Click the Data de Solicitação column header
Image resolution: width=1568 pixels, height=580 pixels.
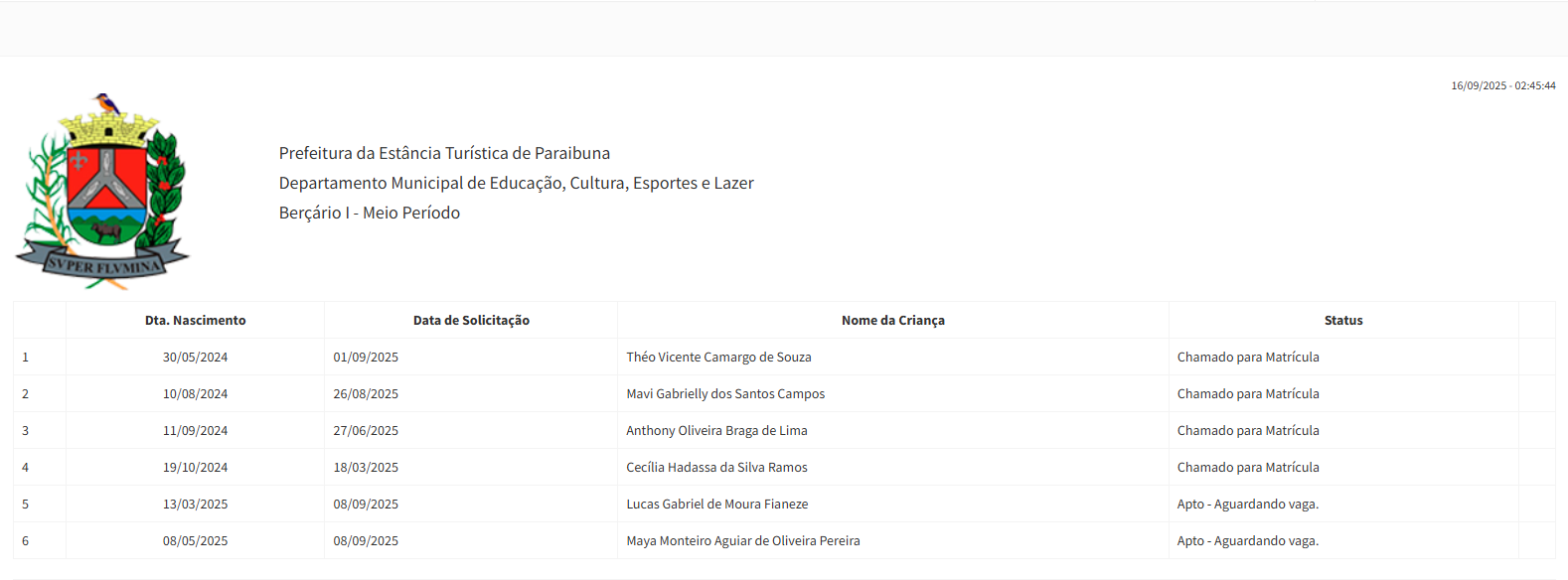tap(471, 321)
